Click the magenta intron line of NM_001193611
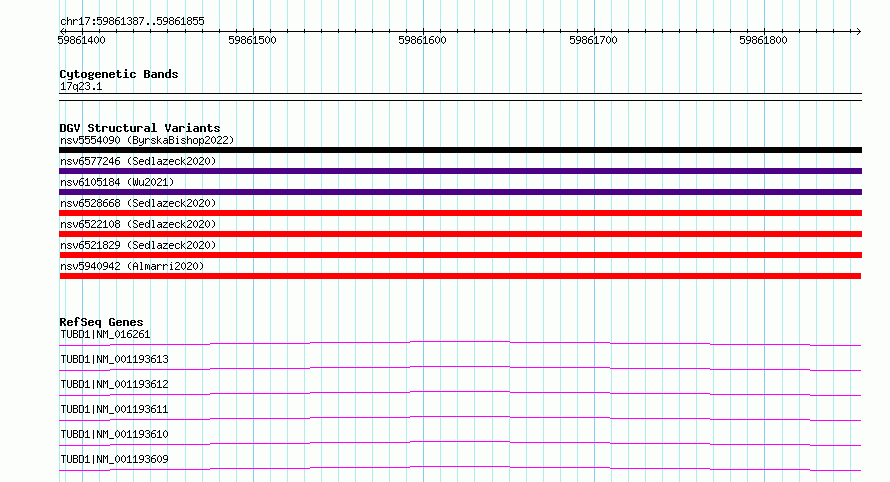Screen dimensions: 890x482 coord(460,417)
